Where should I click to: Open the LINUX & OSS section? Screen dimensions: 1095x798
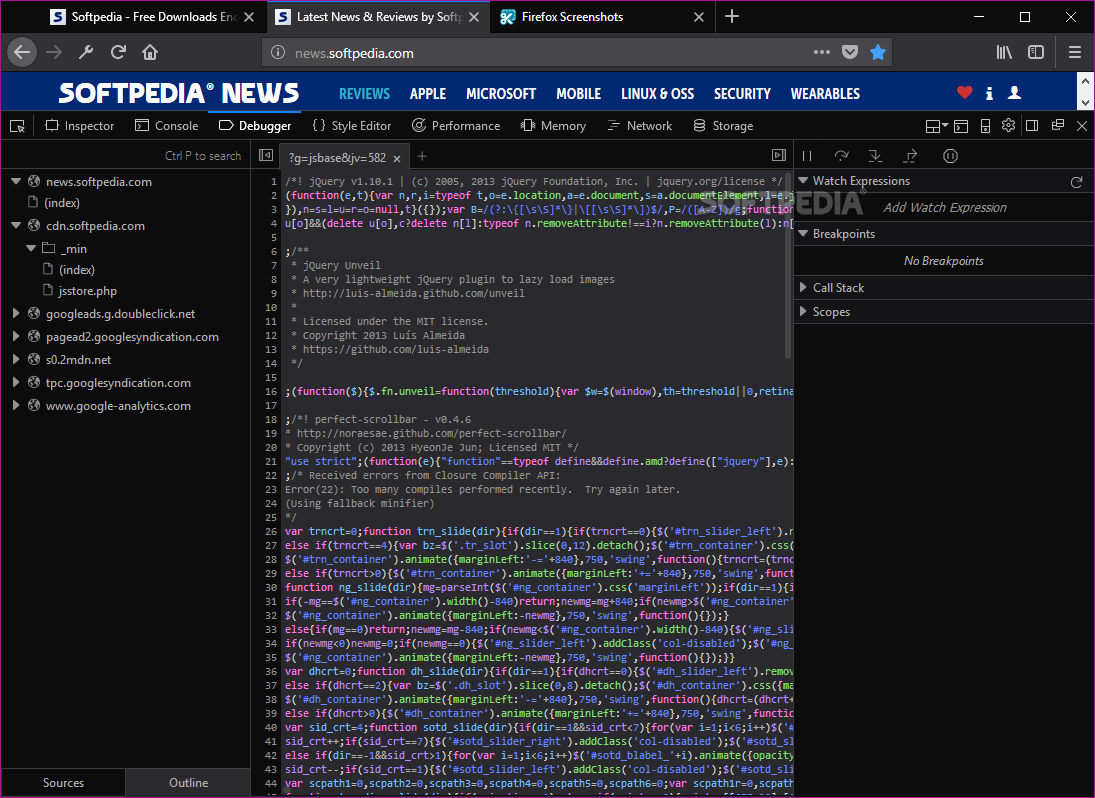pyautogui.click(x=657, y=94)
